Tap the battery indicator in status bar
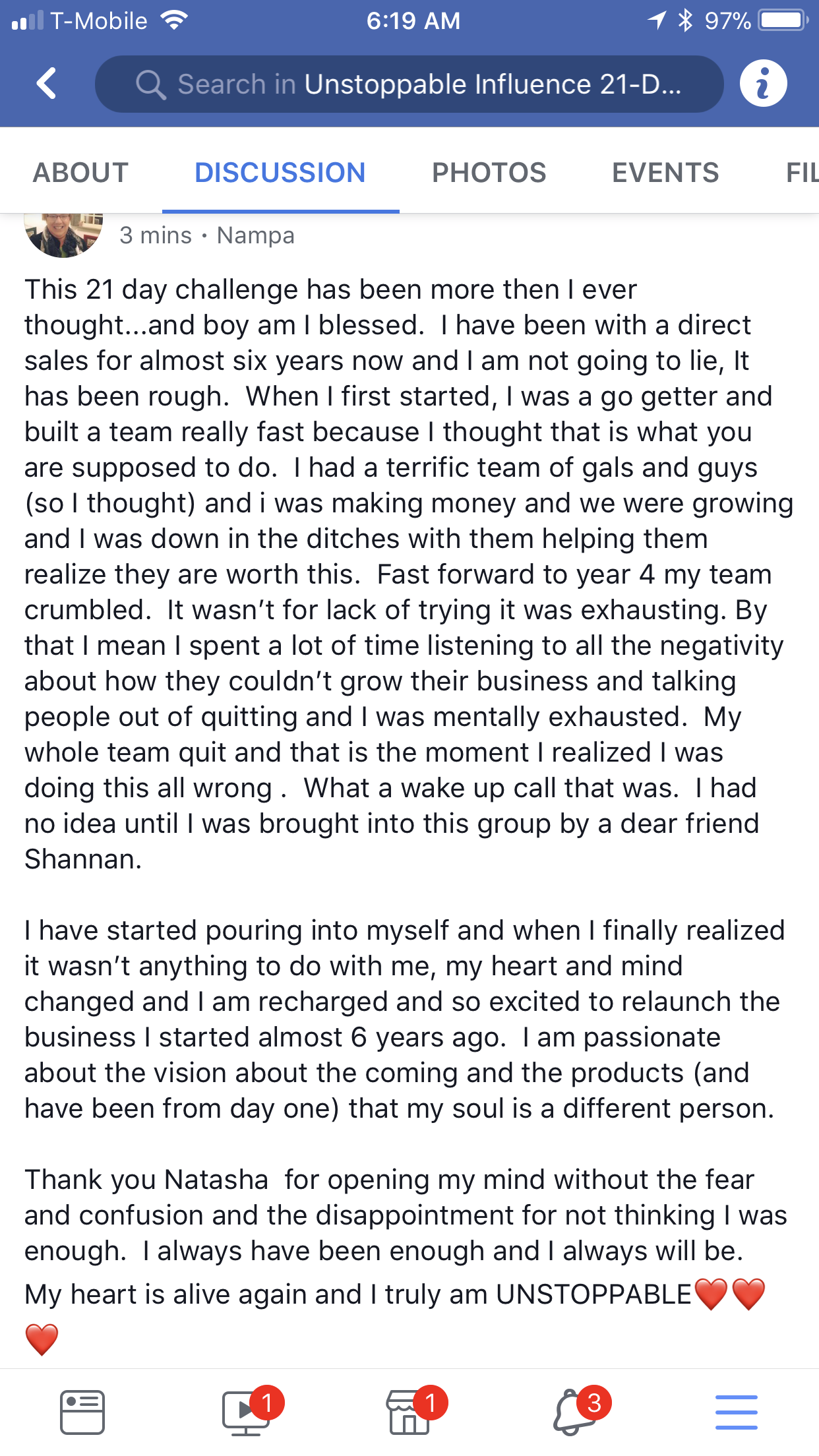Image resolution: width=819 pixels, height=1456 pixels. 782,20
